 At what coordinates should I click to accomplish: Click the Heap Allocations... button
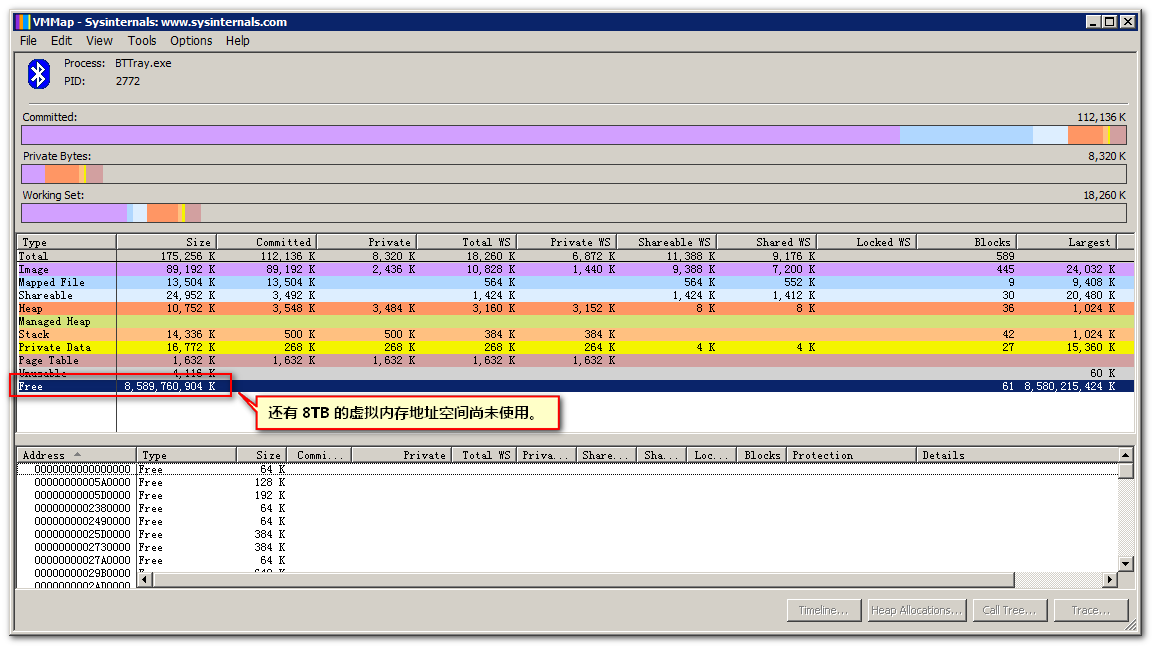(915, 610)
